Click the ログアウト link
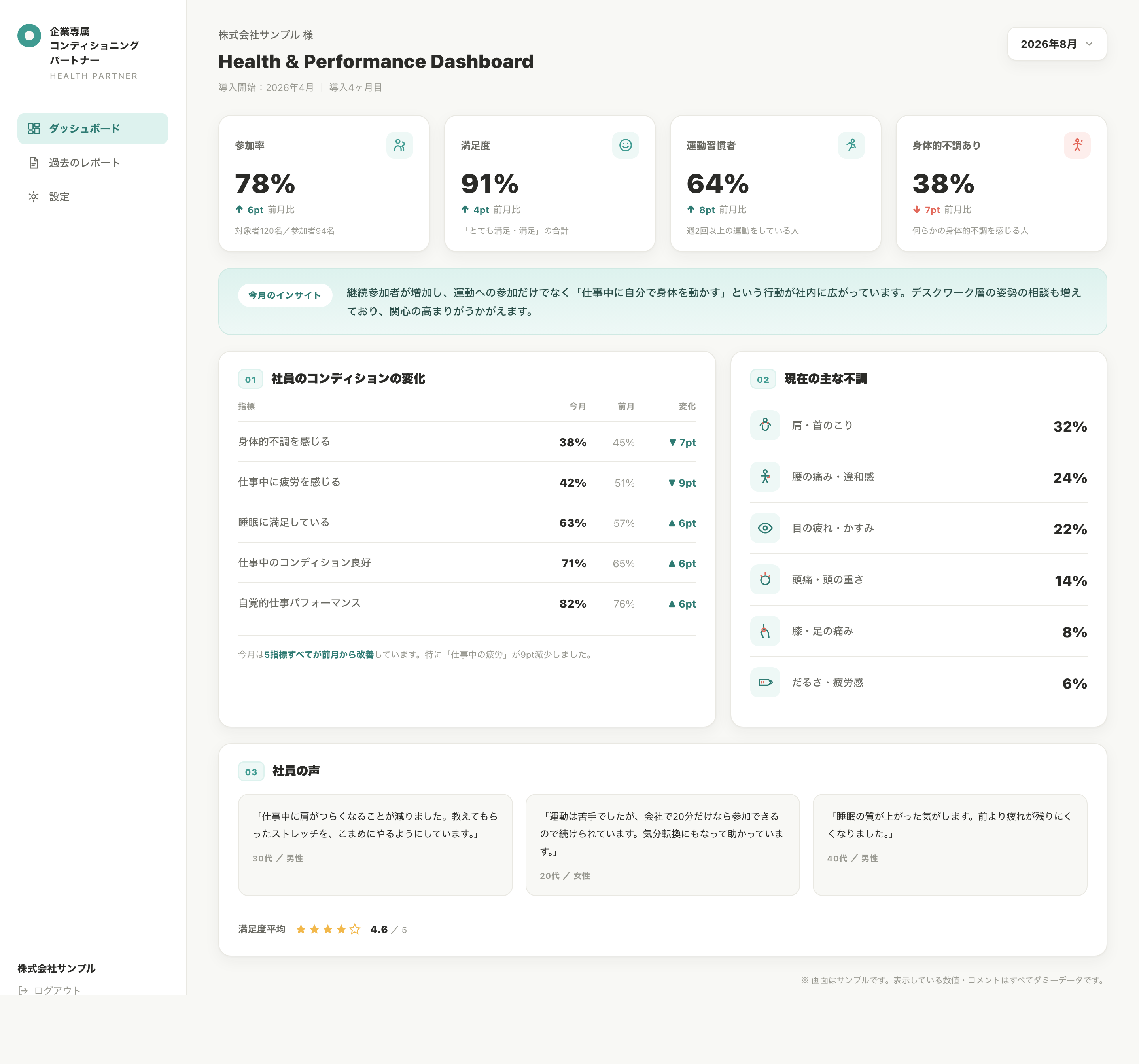This screenshot has height=1064, width=1139. (x=49, y=990)
